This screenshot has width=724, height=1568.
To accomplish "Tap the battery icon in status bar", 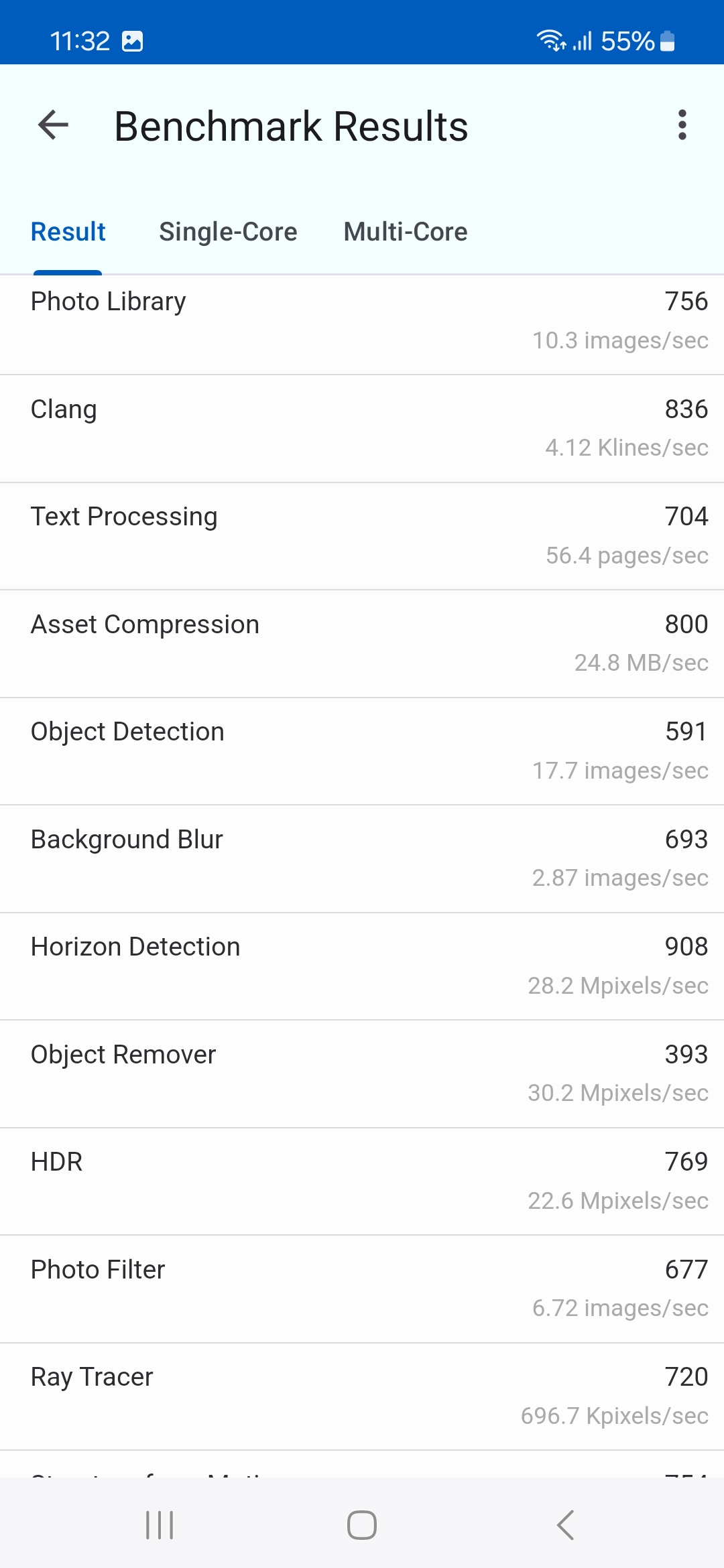I will pos(667,42).
